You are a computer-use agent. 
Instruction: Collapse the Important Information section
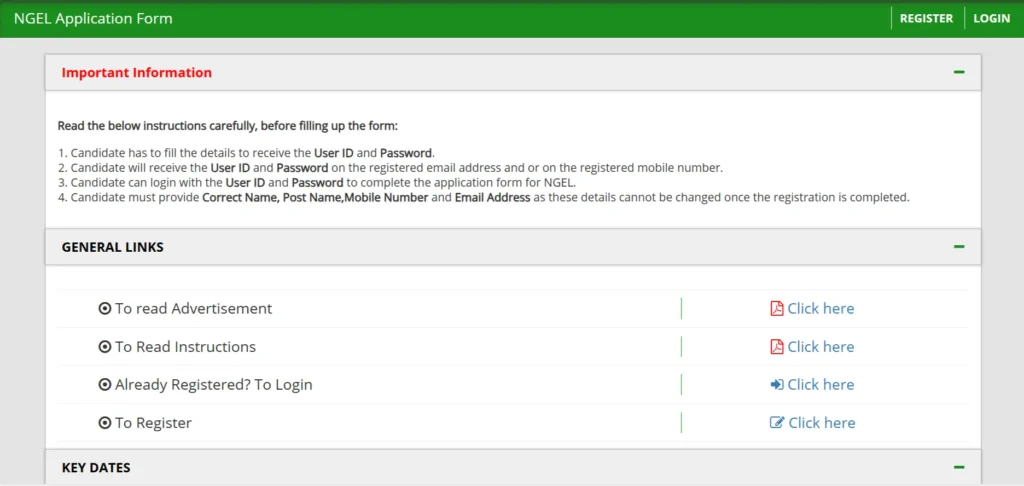pos(959,72)
